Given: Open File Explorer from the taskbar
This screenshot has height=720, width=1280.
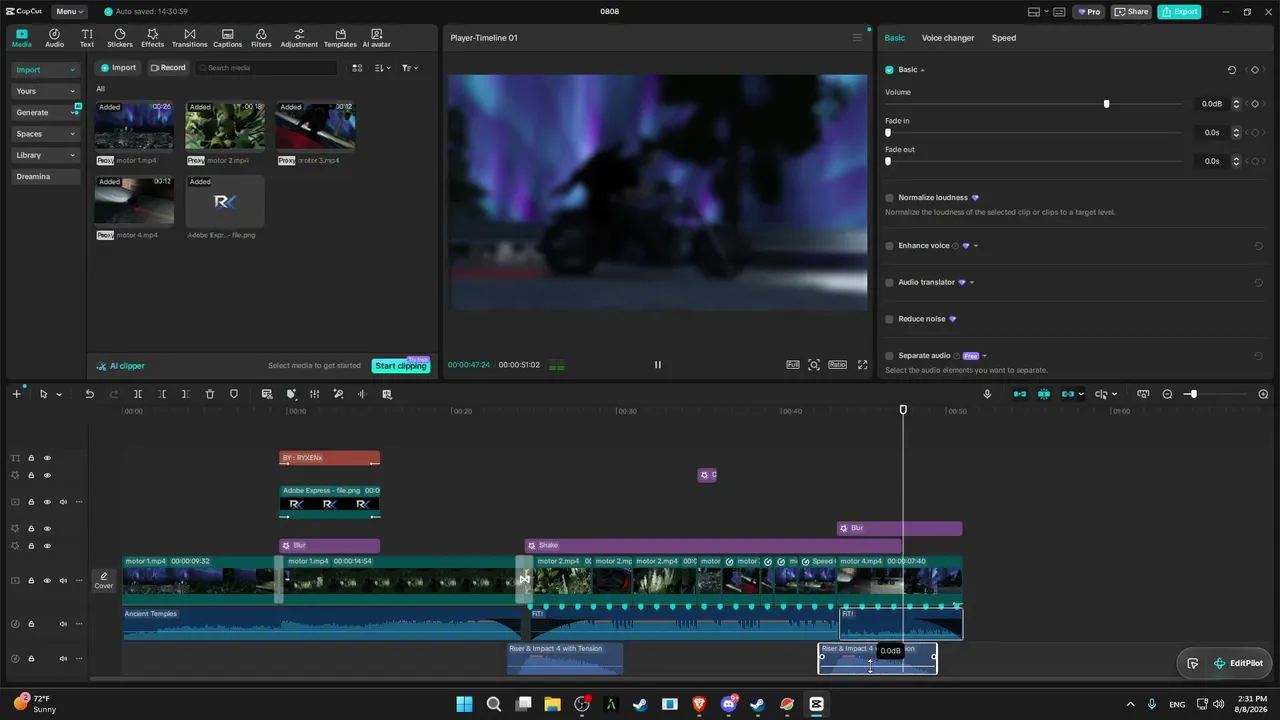Looking at the screenshot, I should pyautogui.click(x=552, y=704).
